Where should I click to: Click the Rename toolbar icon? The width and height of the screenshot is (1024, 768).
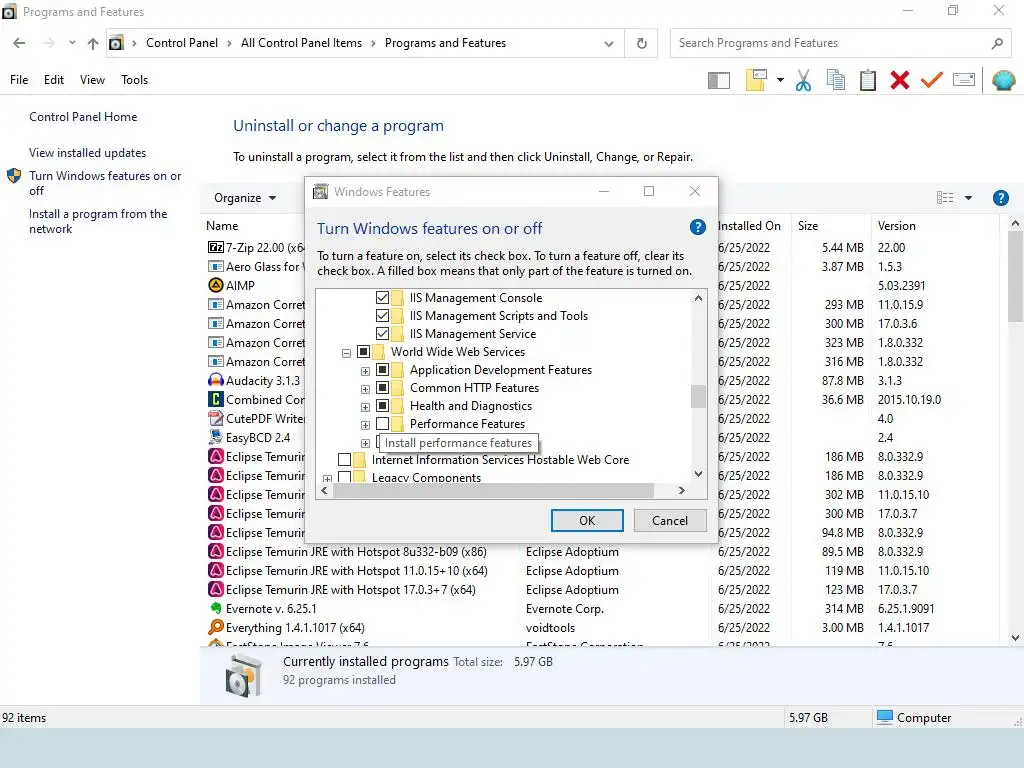coord(964,80)
